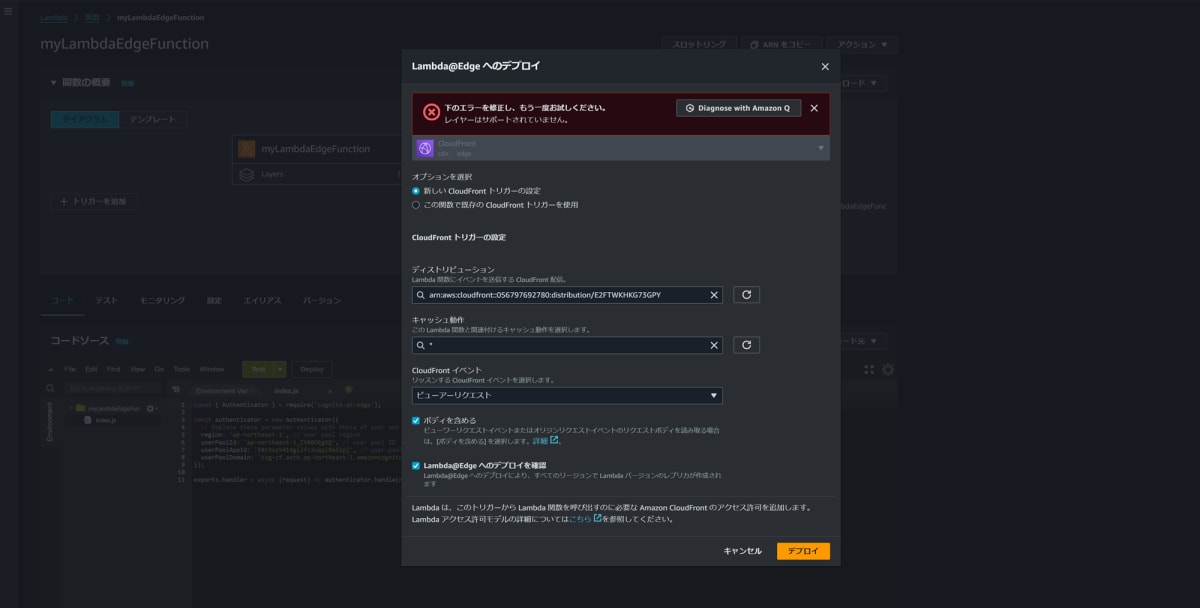
Task: Click the purple CloudFront service icon
Action: [425, 148]
